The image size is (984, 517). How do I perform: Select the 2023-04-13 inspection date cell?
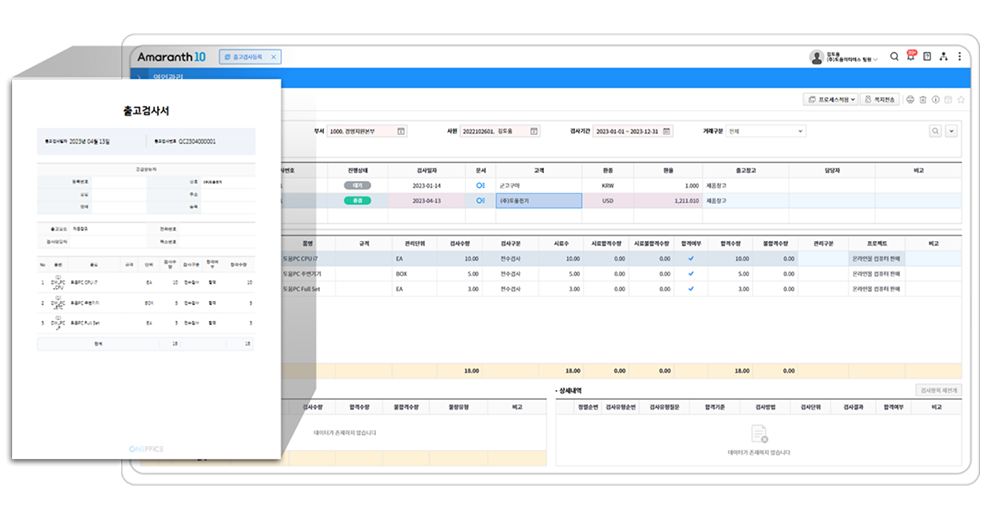(x=427, y=201)
